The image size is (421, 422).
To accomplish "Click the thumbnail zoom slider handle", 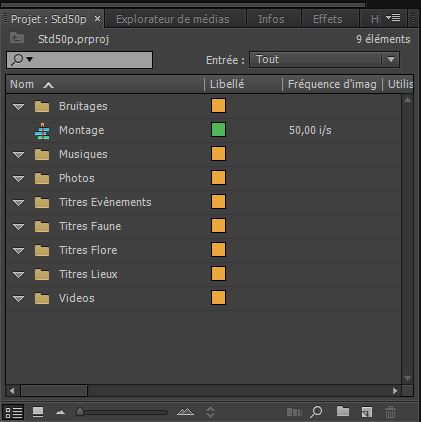I will point(80,412).
